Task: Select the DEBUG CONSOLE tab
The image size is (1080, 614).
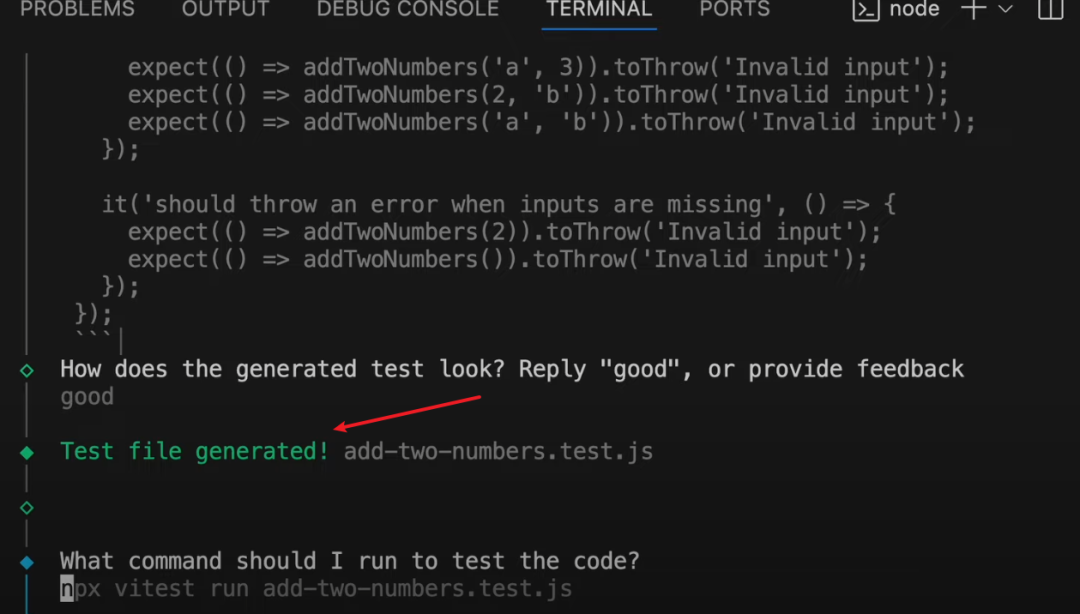Action: coord(407,9)
